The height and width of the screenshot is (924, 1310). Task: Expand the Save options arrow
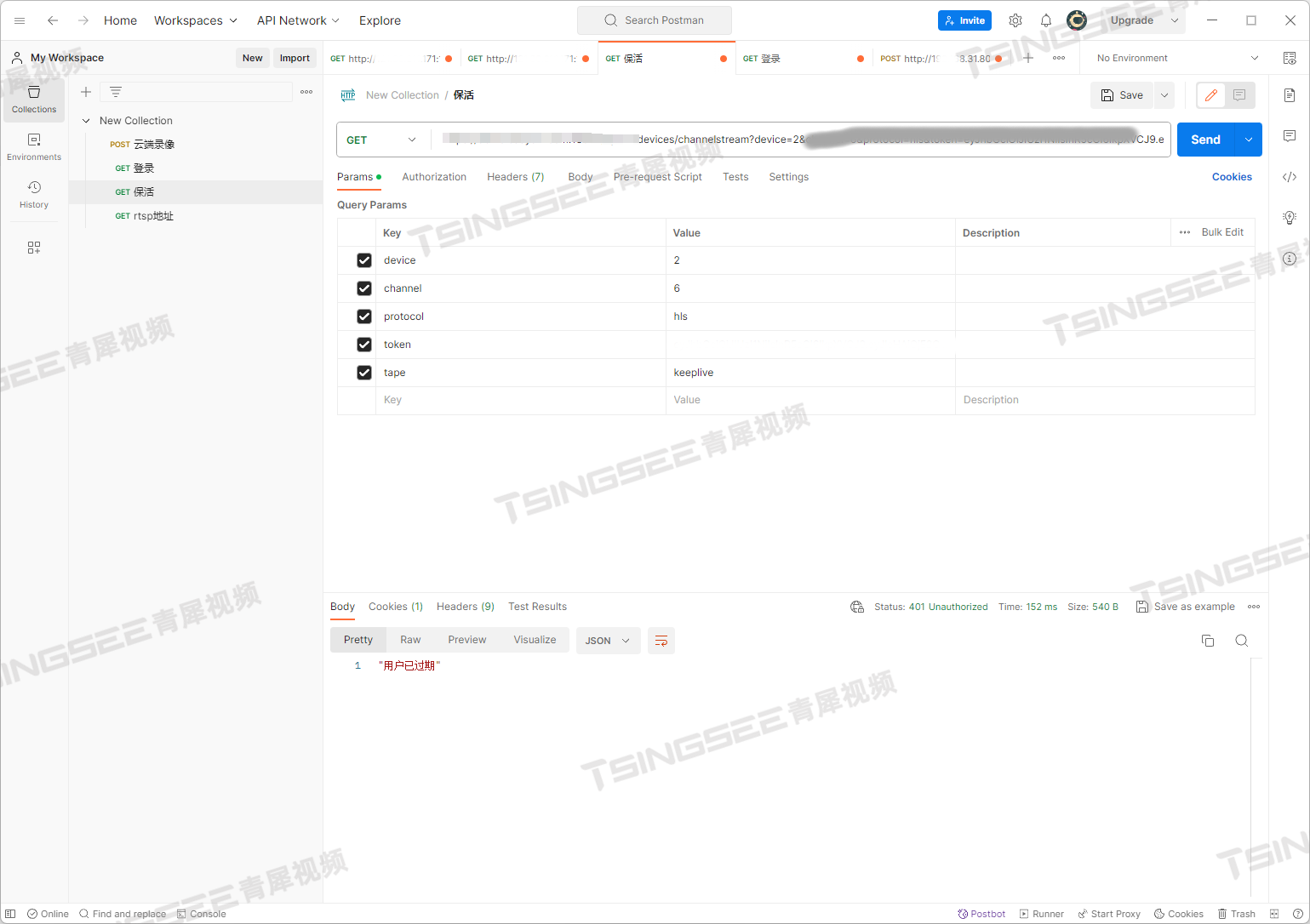click(1164, 95)
